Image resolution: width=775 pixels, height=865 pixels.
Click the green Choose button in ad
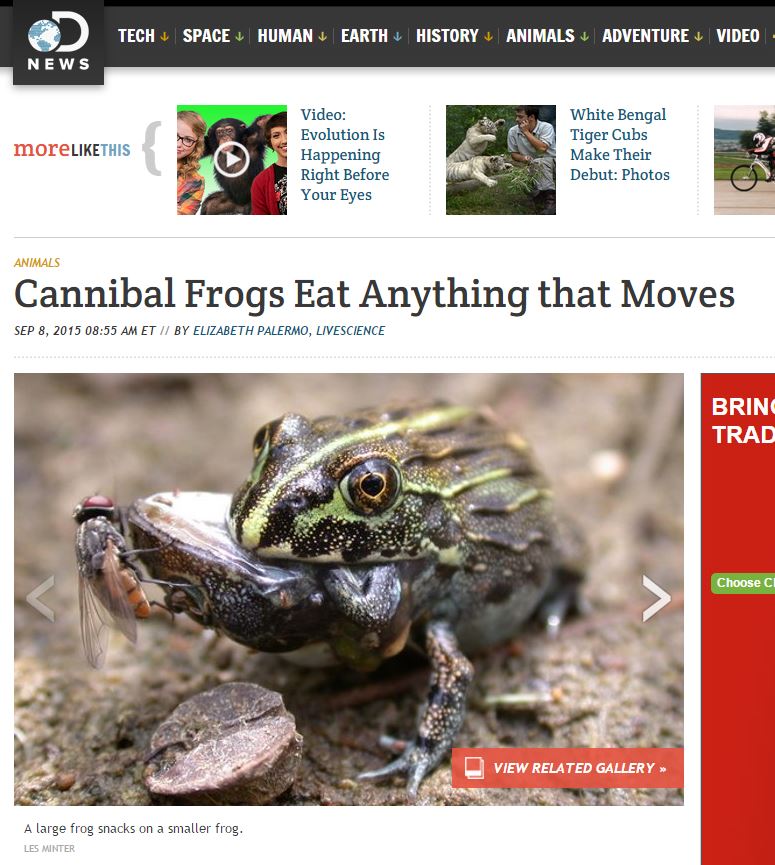click(743, 583)
